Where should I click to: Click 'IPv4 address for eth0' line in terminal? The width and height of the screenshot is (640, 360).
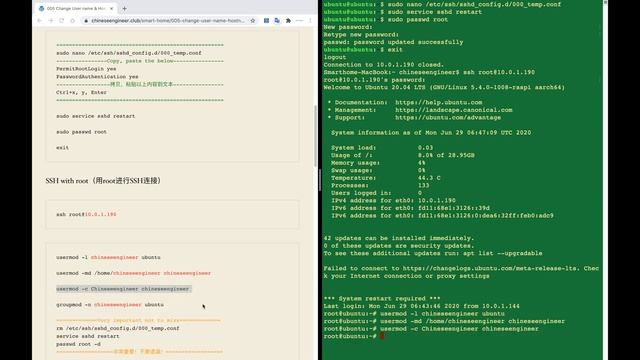click(x=393, y=200)
